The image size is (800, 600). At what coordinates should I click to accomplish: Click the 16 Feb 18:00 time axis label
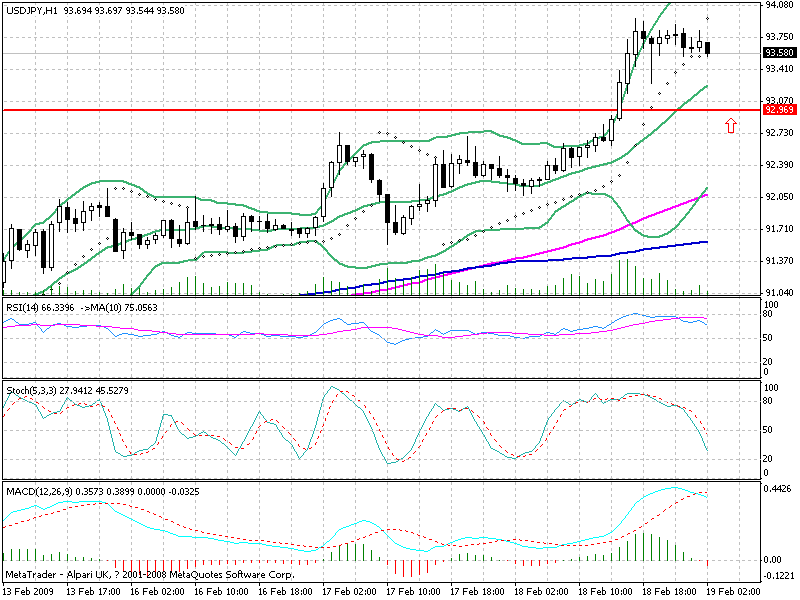(285, 591)
